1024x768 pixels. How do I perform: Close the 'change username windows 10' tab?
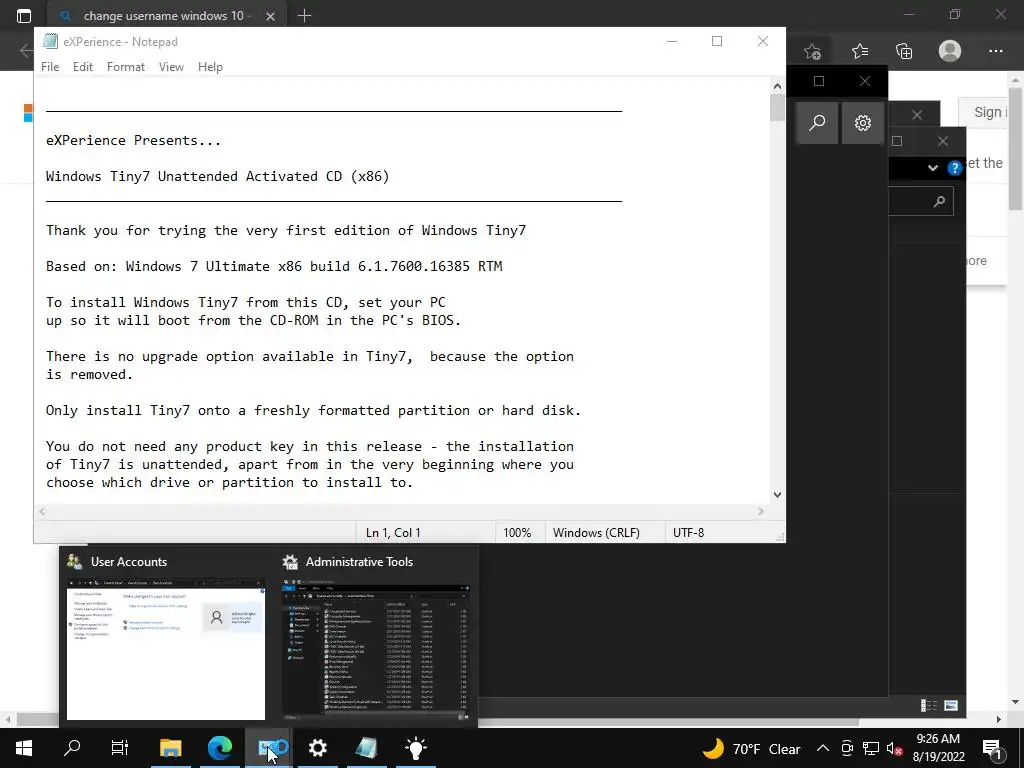point(270,16)
